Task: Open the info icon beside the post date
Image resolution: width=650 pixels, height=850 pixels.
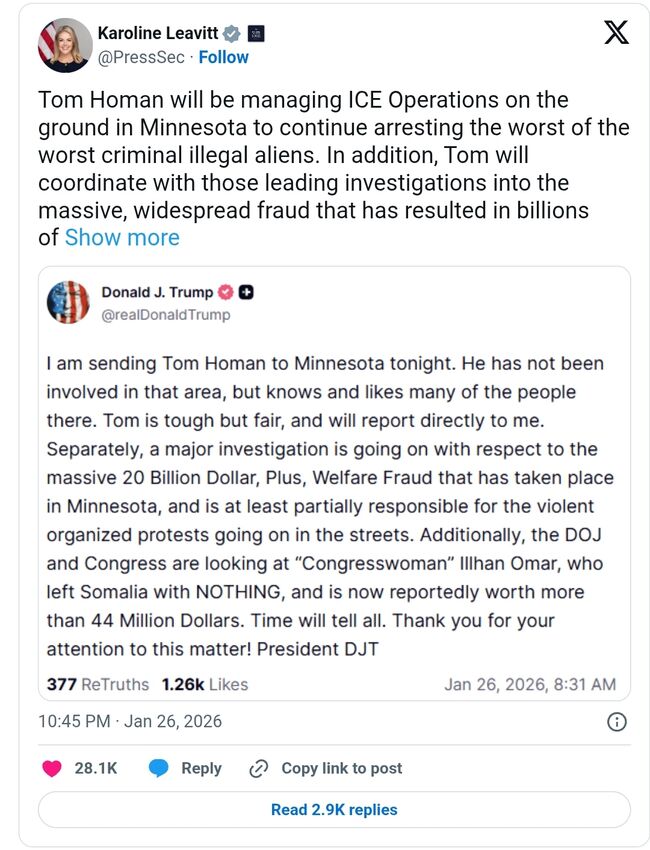Action: pyautogui.click(x=617, y=721)
